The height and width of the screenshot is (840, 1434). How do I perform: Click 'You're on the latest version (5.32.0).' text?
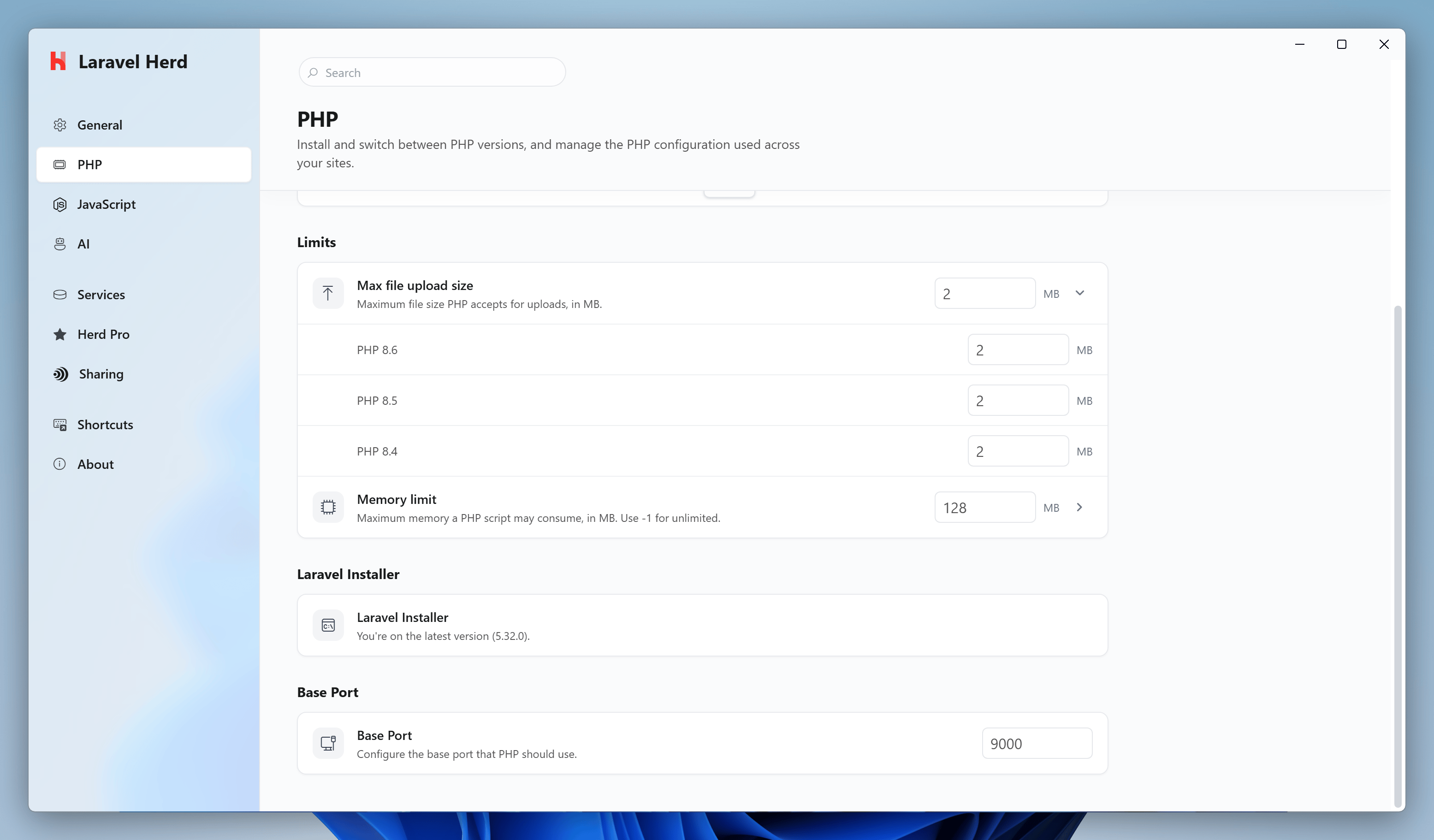coord(443,636)
